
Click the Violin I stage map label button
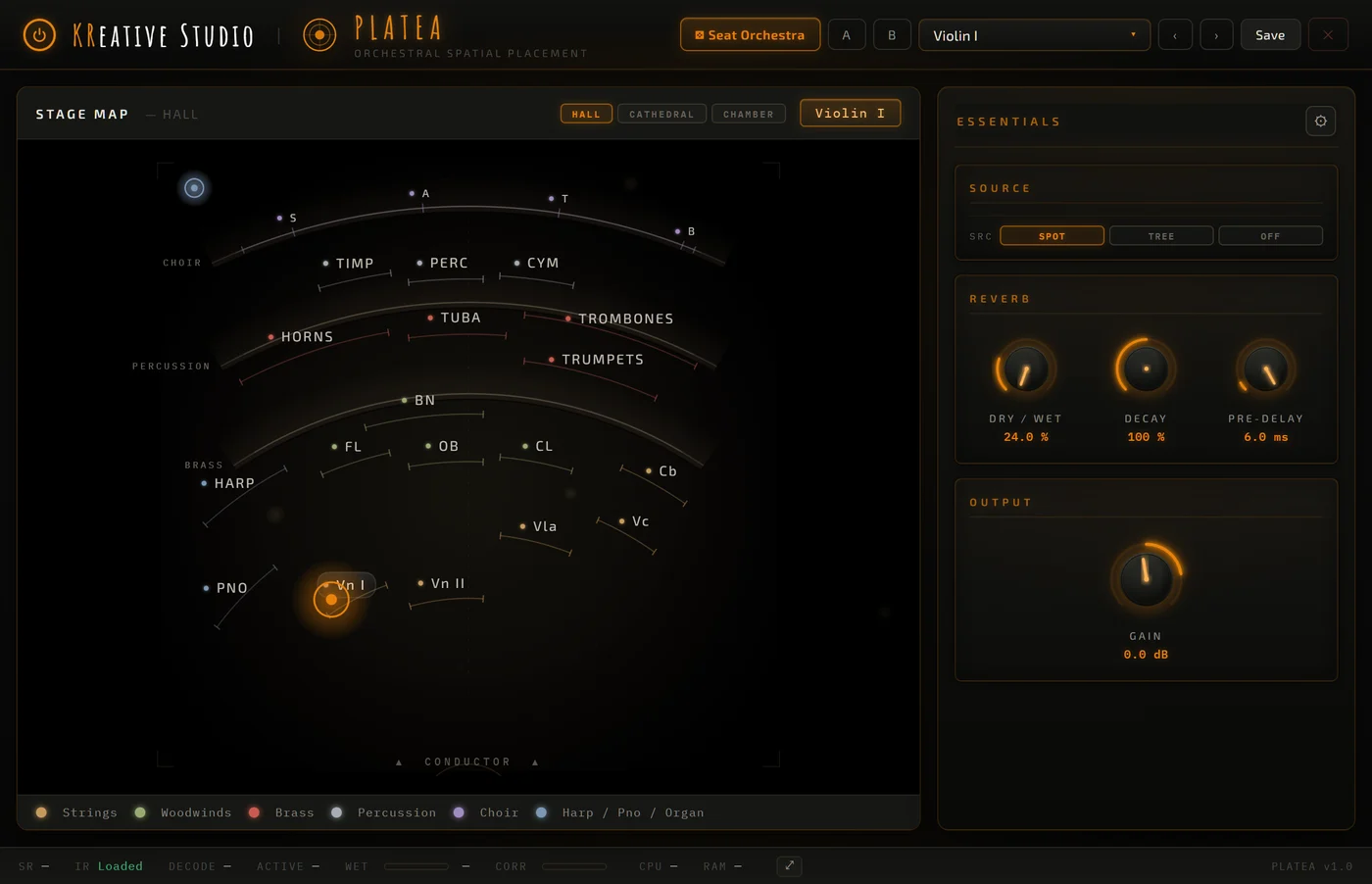pos(850,113)
